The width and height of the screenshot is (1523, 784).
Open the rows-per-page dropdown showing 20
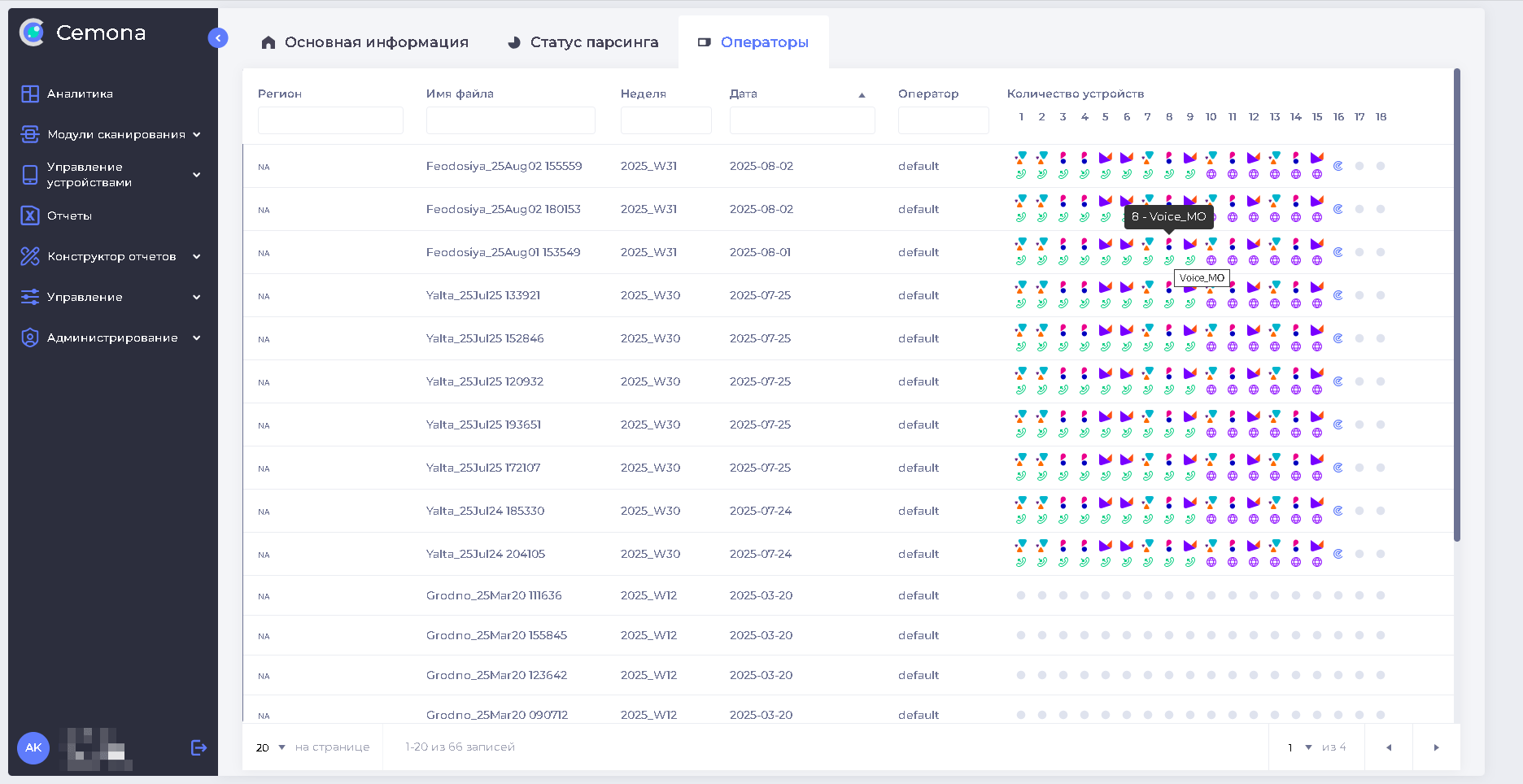point(271,747)
